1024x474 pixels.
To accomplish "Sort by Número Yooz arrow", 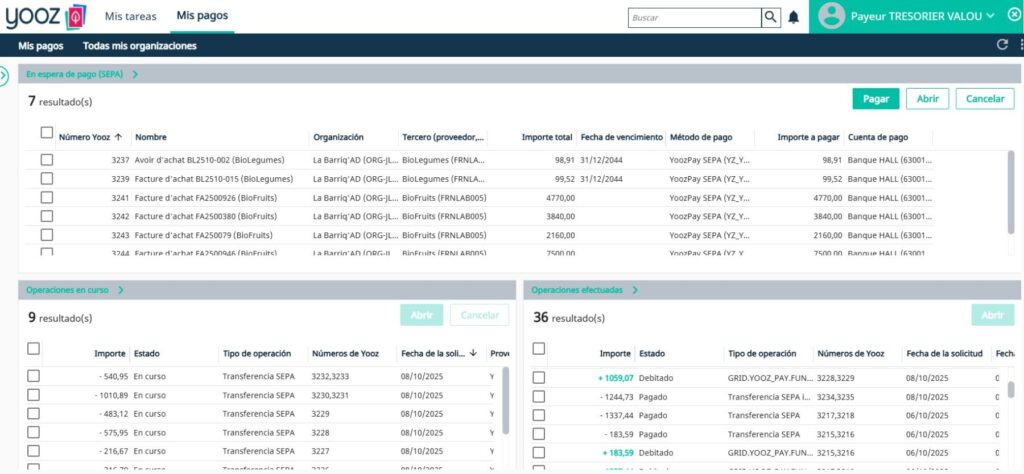I will point(118,137).
